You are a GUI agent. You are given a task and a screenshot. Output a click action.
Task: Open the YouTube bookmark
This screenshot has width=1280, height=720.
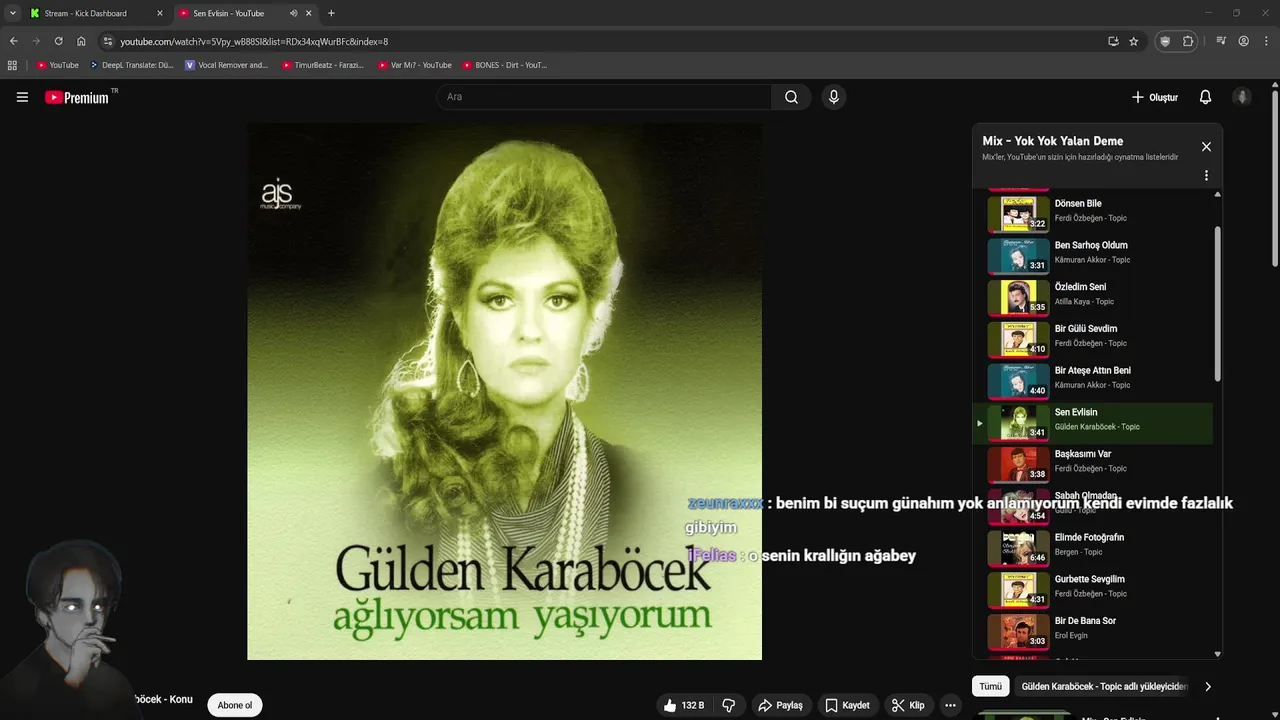pyautogui.click(x=57, y=65)
